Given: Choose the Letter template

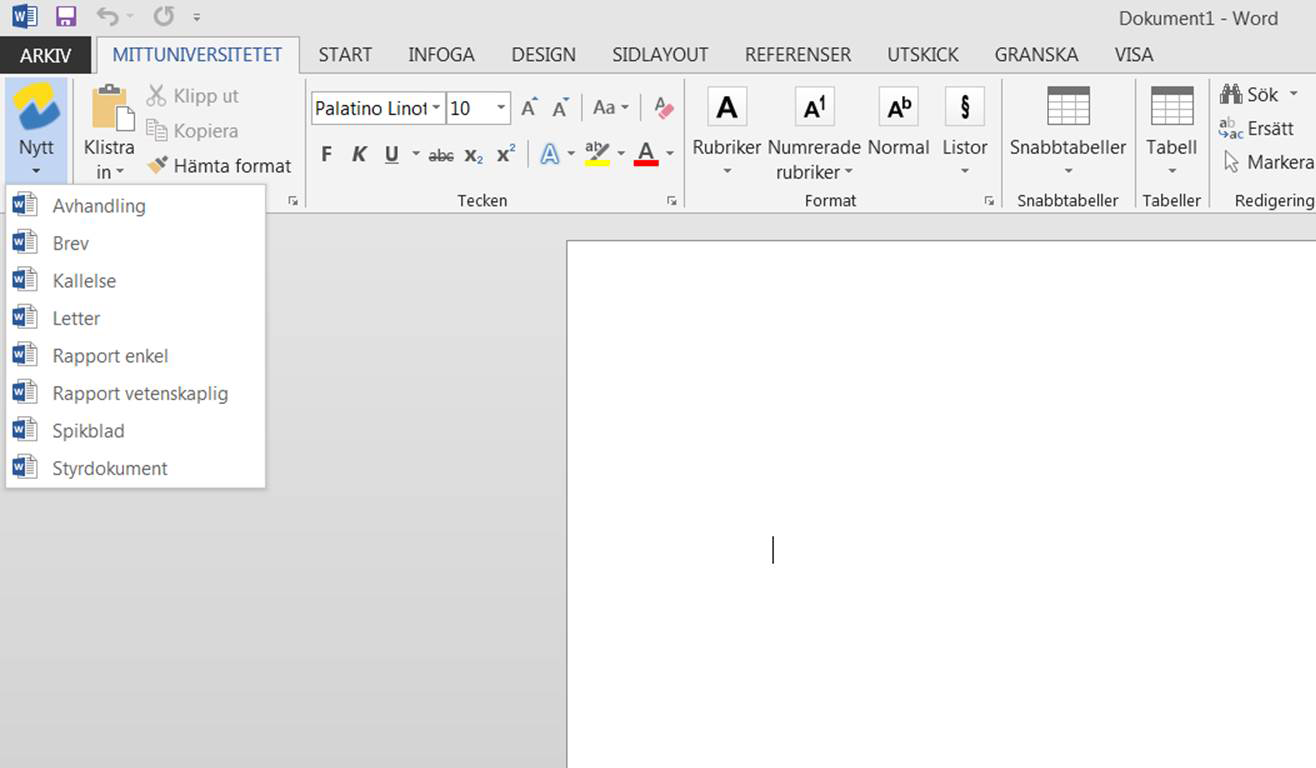Looking at the screenshot, I should coord(136,318).
